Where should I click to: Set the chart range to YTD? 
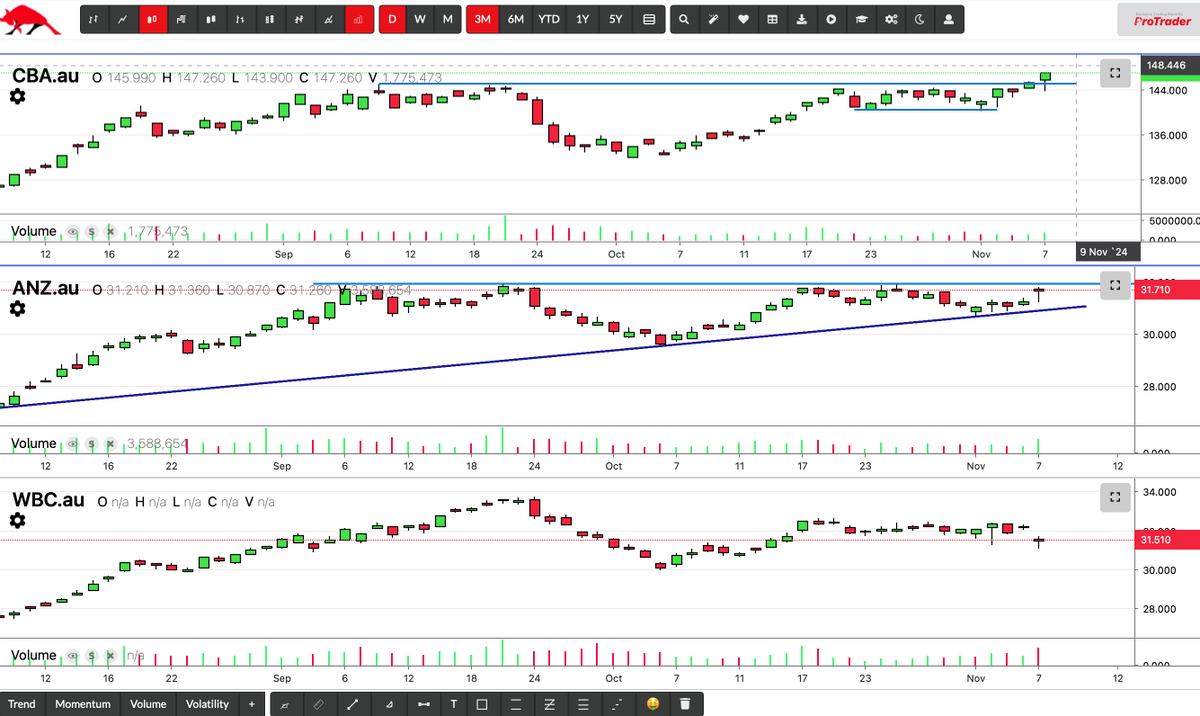549,19
